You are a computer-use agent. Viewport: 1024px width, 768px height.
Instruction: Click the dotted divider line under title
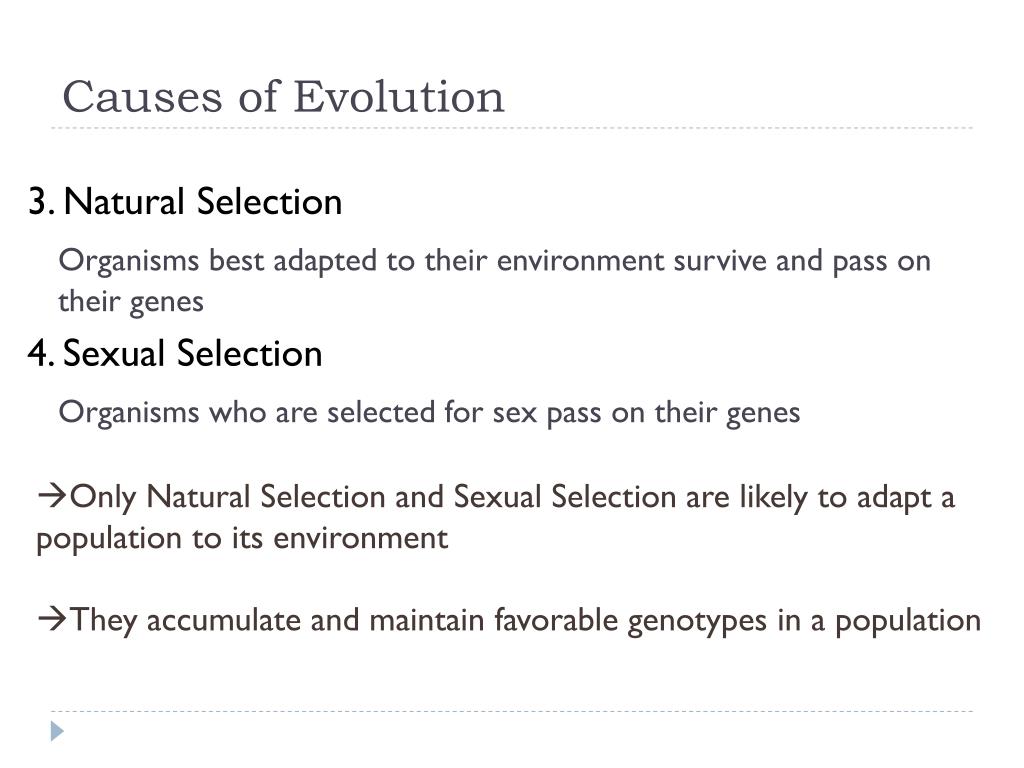click(512, 128)
